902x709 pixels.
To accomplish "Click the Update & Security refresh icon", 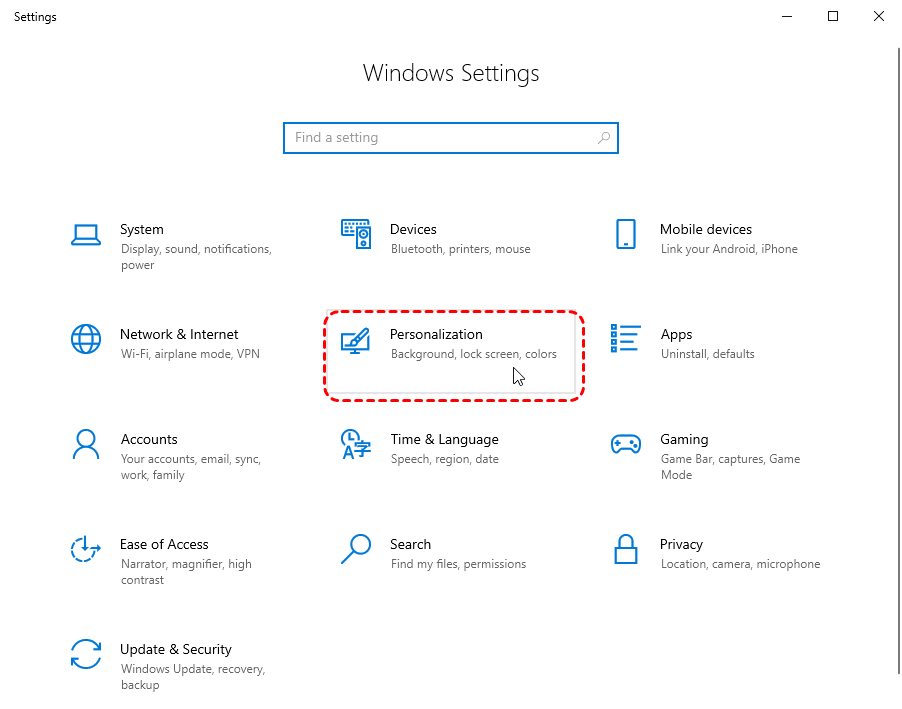I will (x=86, y=654).
